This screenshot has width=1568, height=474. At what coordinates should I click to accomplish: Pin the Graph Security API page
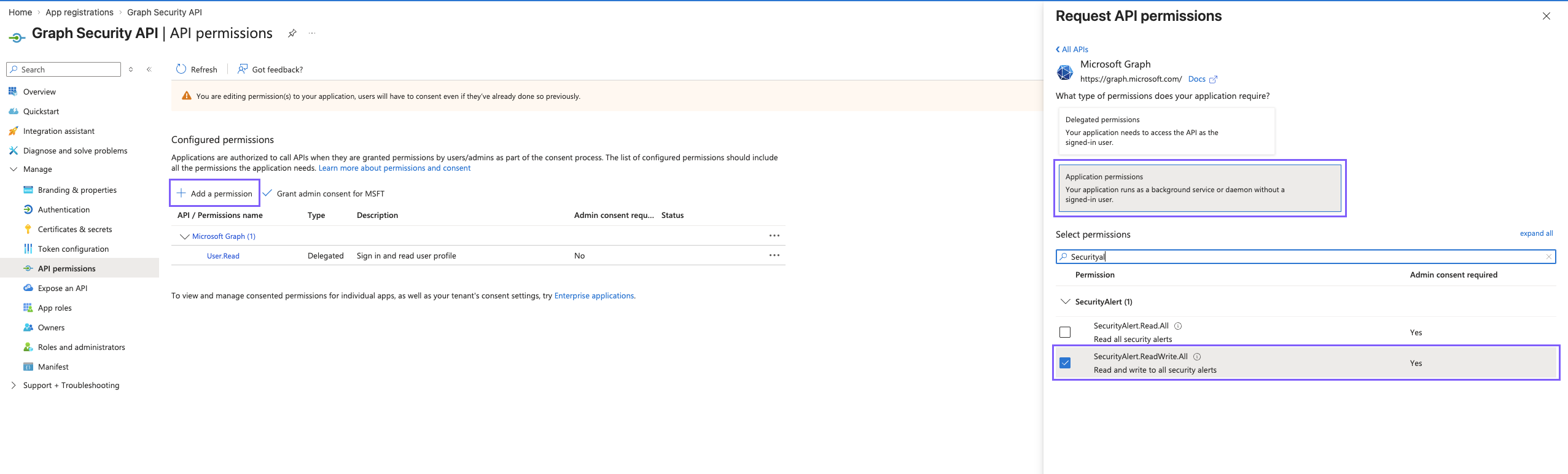tap(292, 33)
